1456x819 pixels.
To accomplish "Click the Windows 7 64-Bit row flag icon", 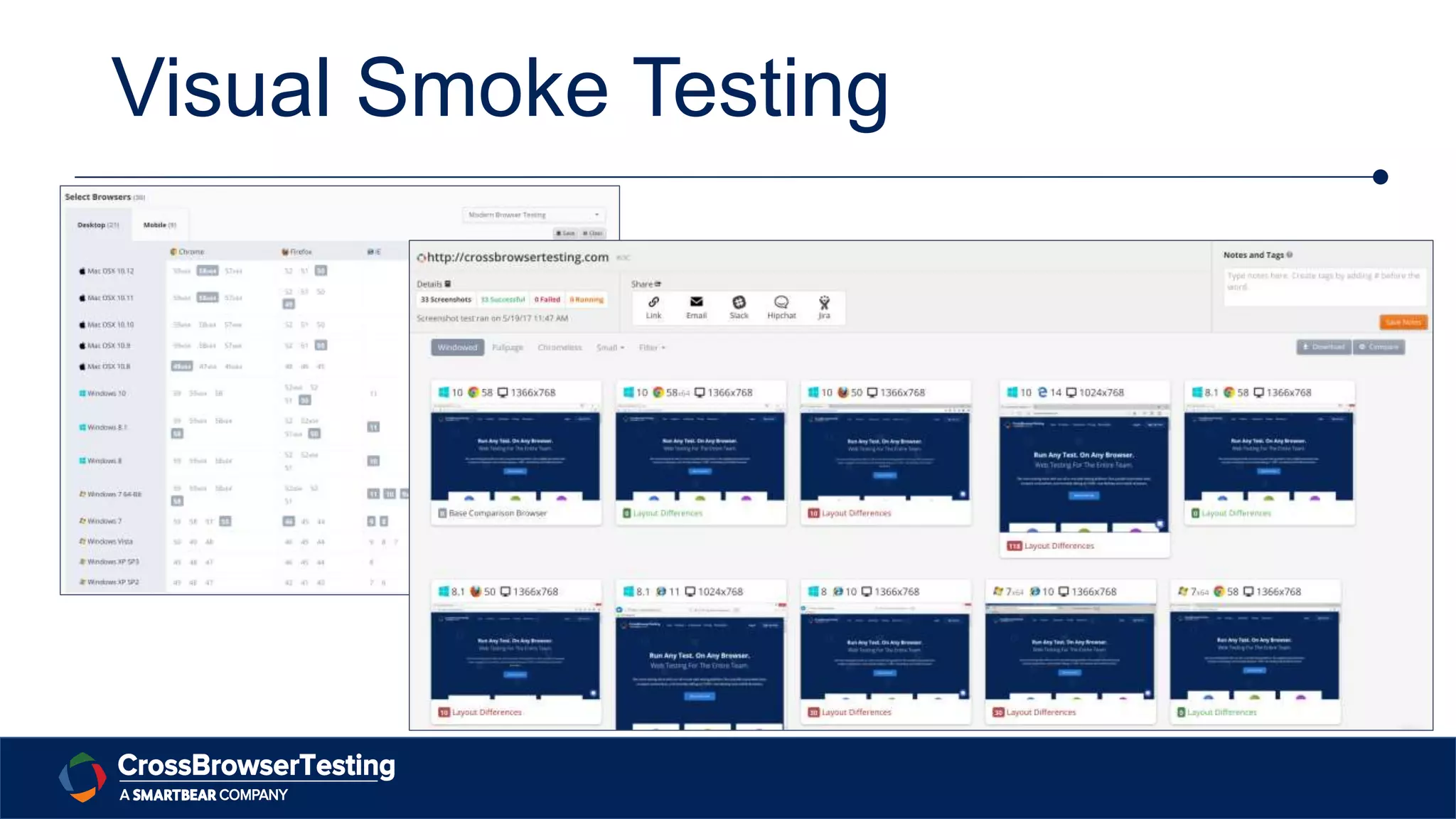I will [82, 493].
